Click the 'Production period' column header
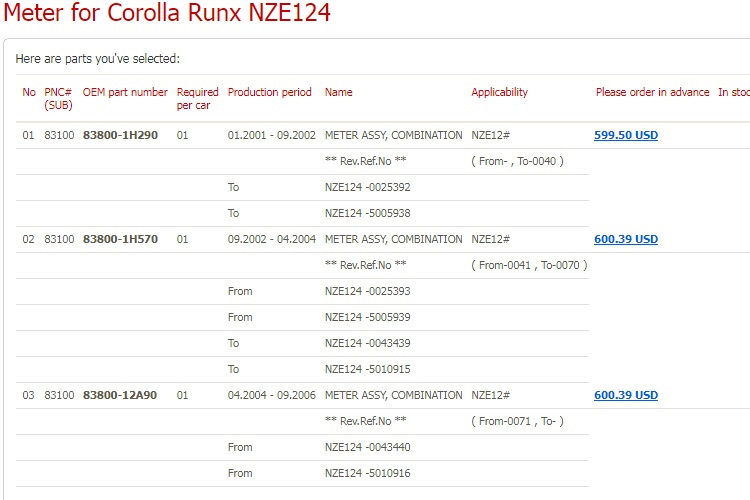 [269, 92]
